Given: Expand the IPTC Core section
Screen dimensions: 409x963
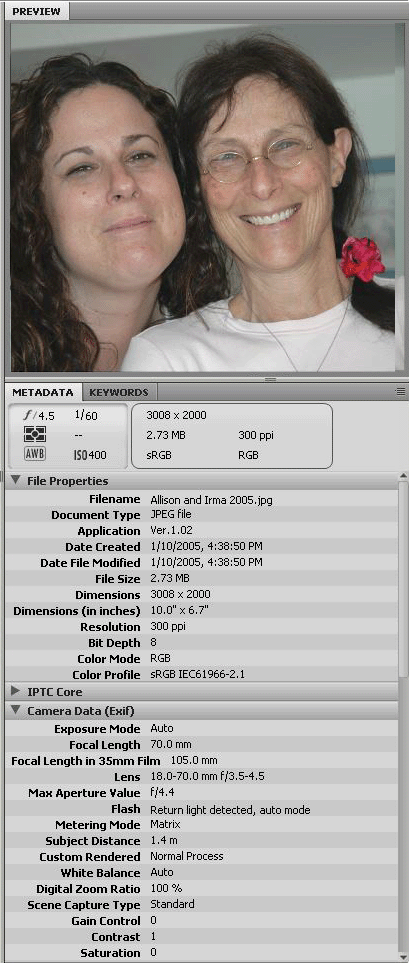Looking at the screenshot, I should coord(15,692).
